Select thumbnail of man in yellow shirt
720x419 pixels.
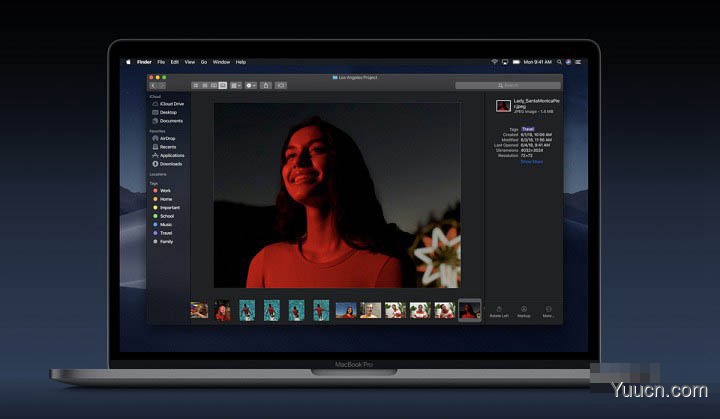click(x=371, y=311)
